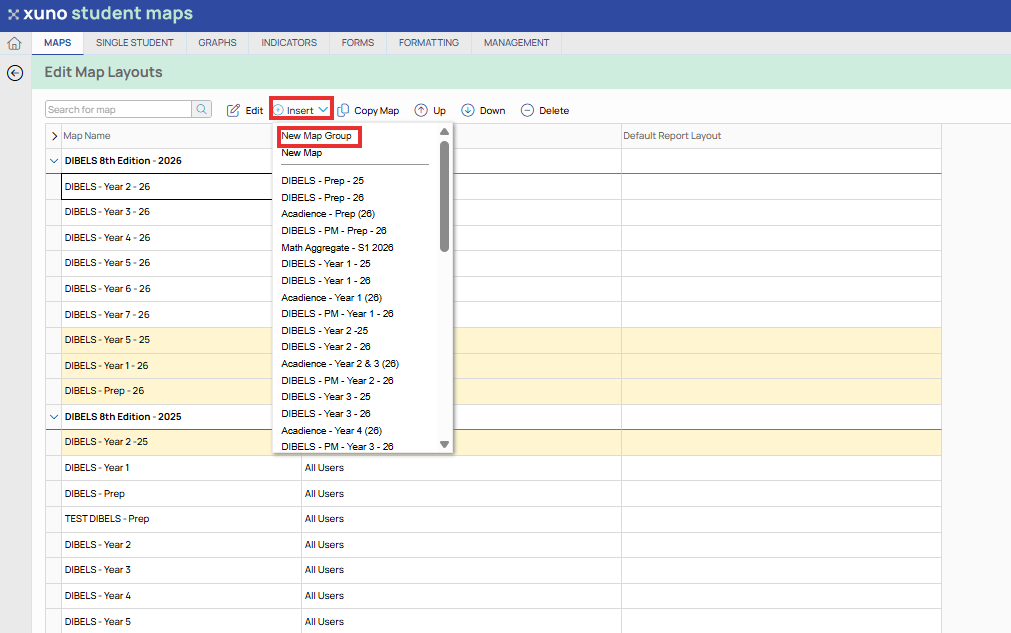Image resolution: width=1011 pixels, height=633 pixels.
Task: Click the Copy Map button label
Action: pyautogui.click(x=377, y=110)
